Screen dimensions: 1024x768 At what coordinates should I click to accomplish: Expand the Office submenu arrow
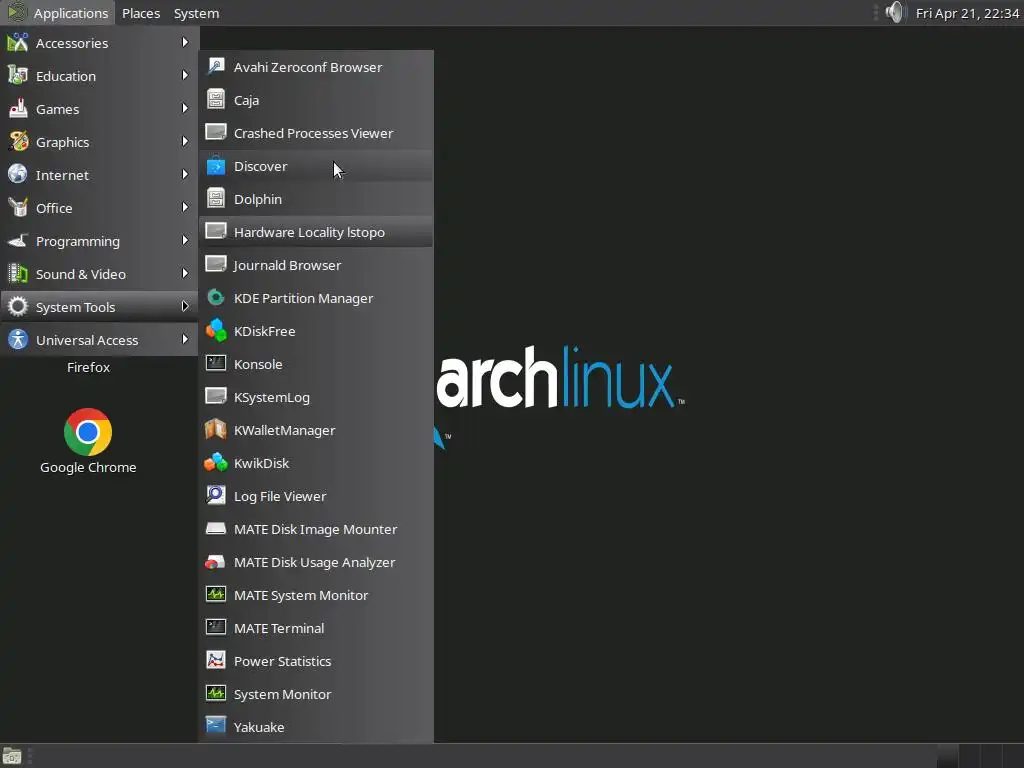185,207
